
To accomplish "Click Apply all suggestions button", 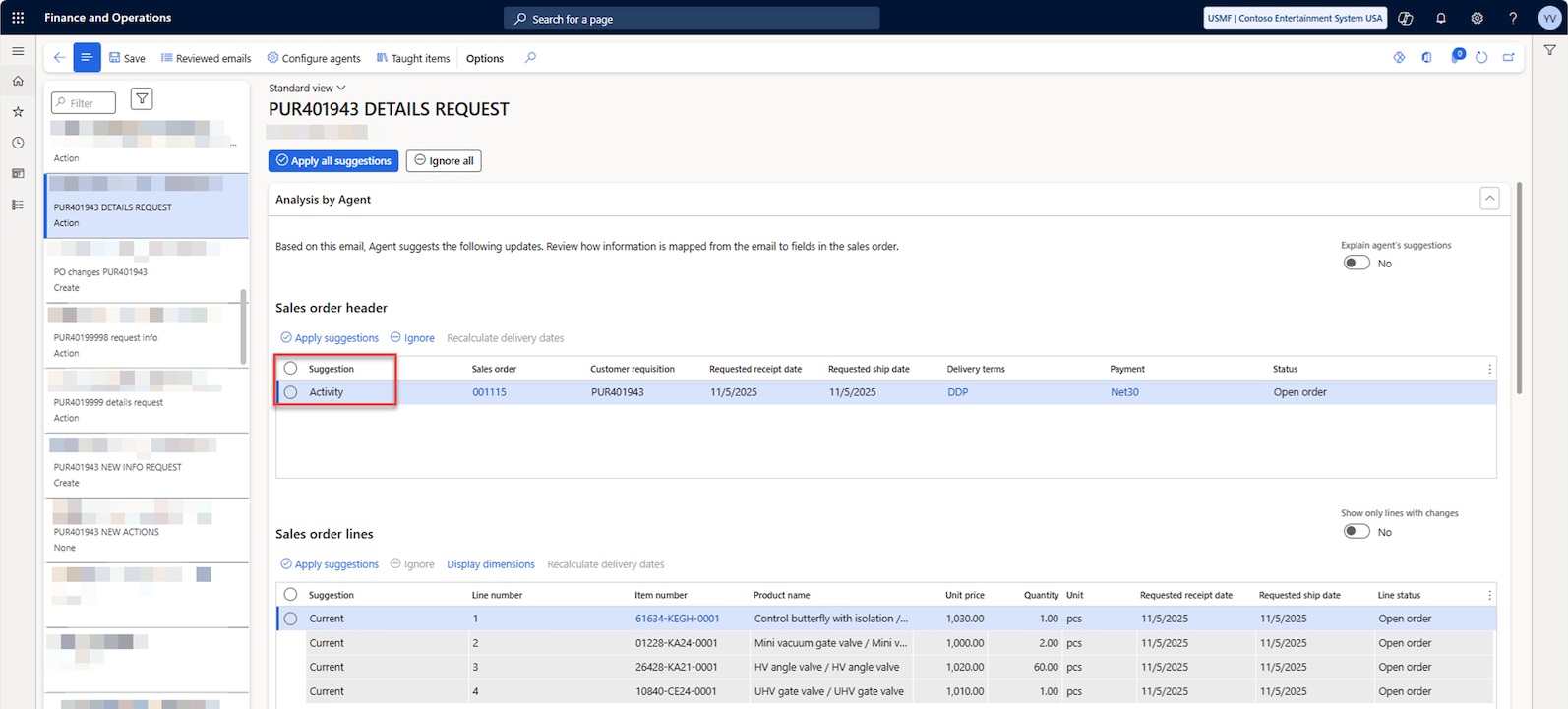I will [x=332, y=161].
